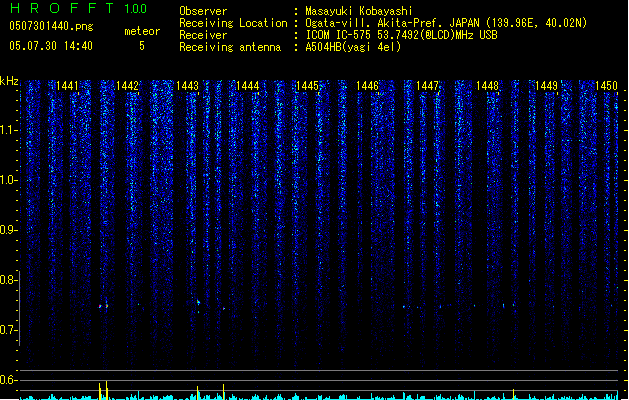
Task: Click the 1.0 kHz axis tick label
Action: 8,180
